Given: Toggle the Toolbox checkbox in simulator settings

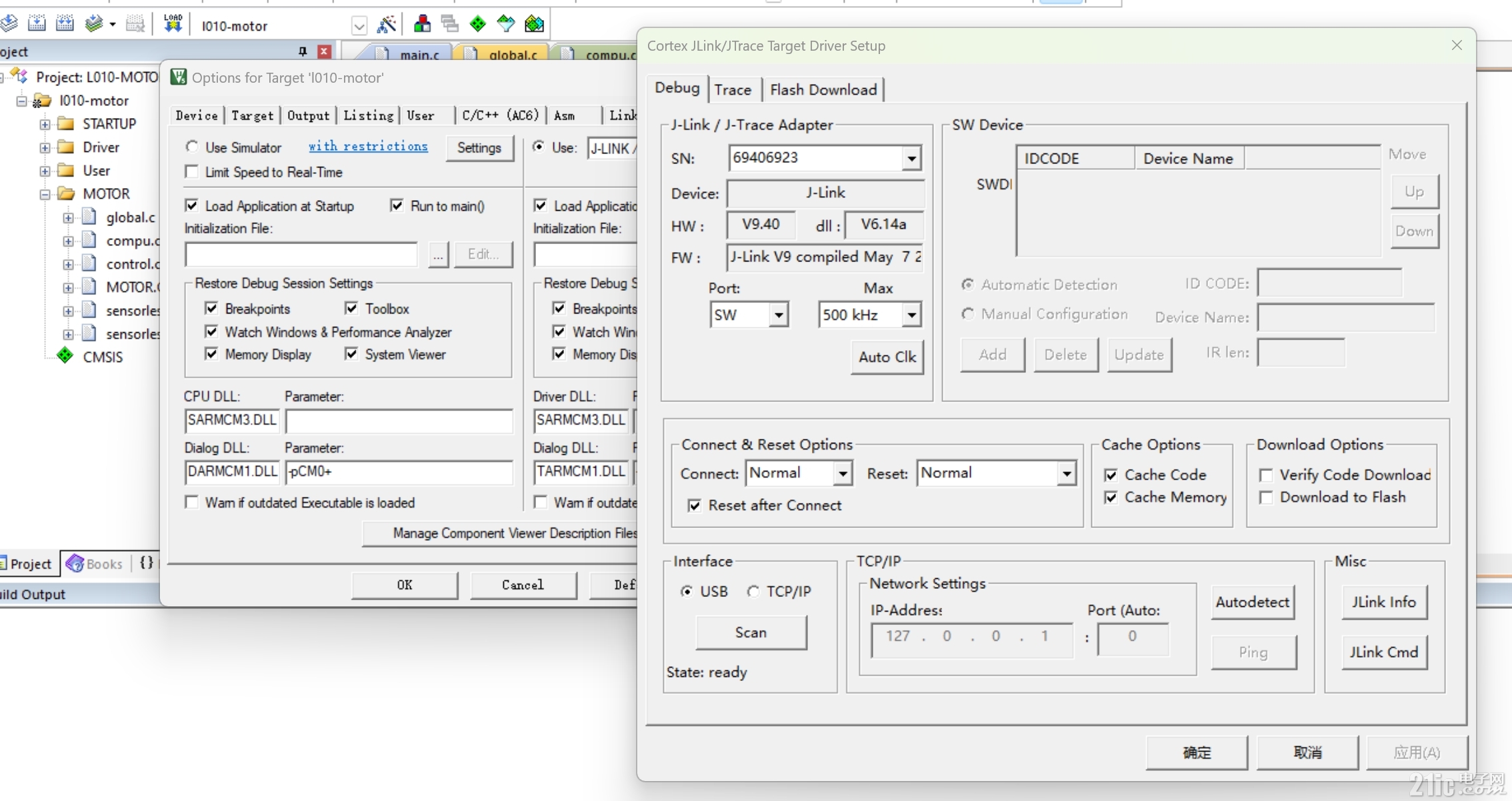Looking at the screenshot, I should point(351,308).
